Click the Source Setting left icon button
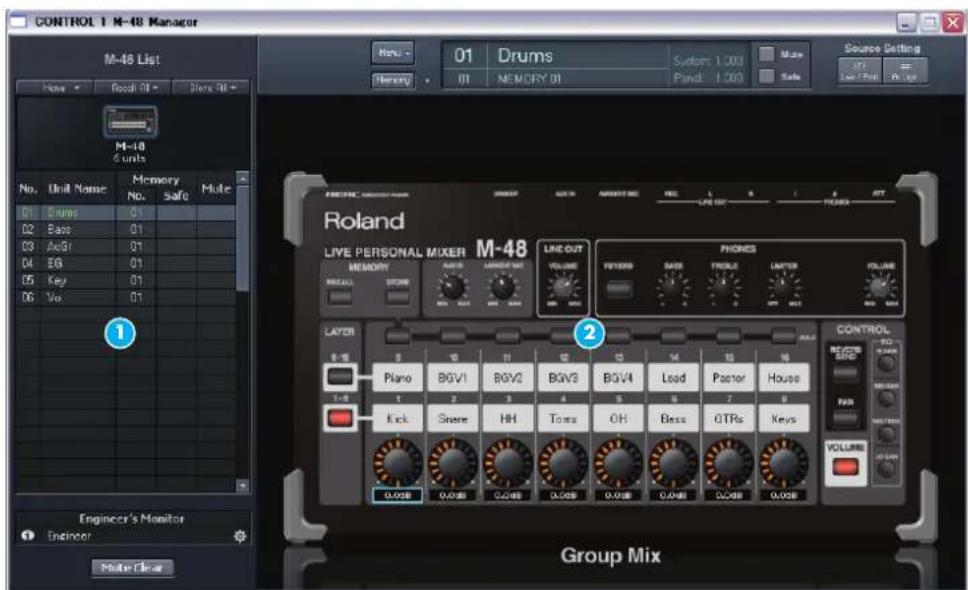 coord(859,70)
